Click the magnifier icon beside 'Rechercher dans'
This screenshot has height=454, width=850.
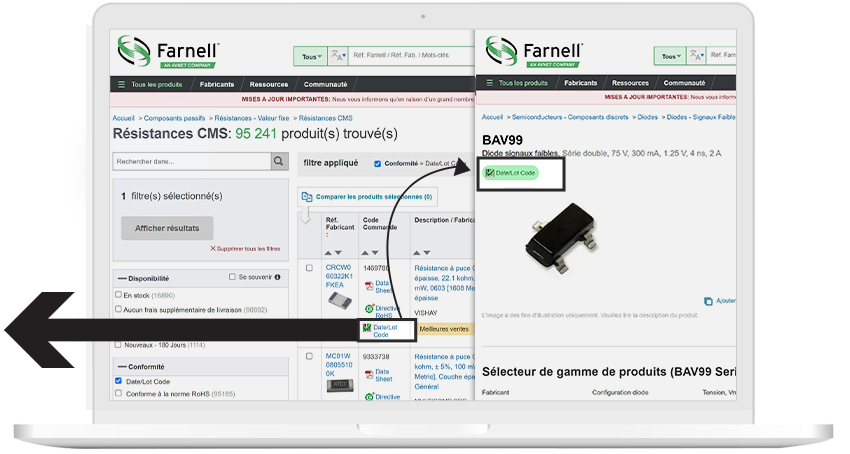(278, 161)
